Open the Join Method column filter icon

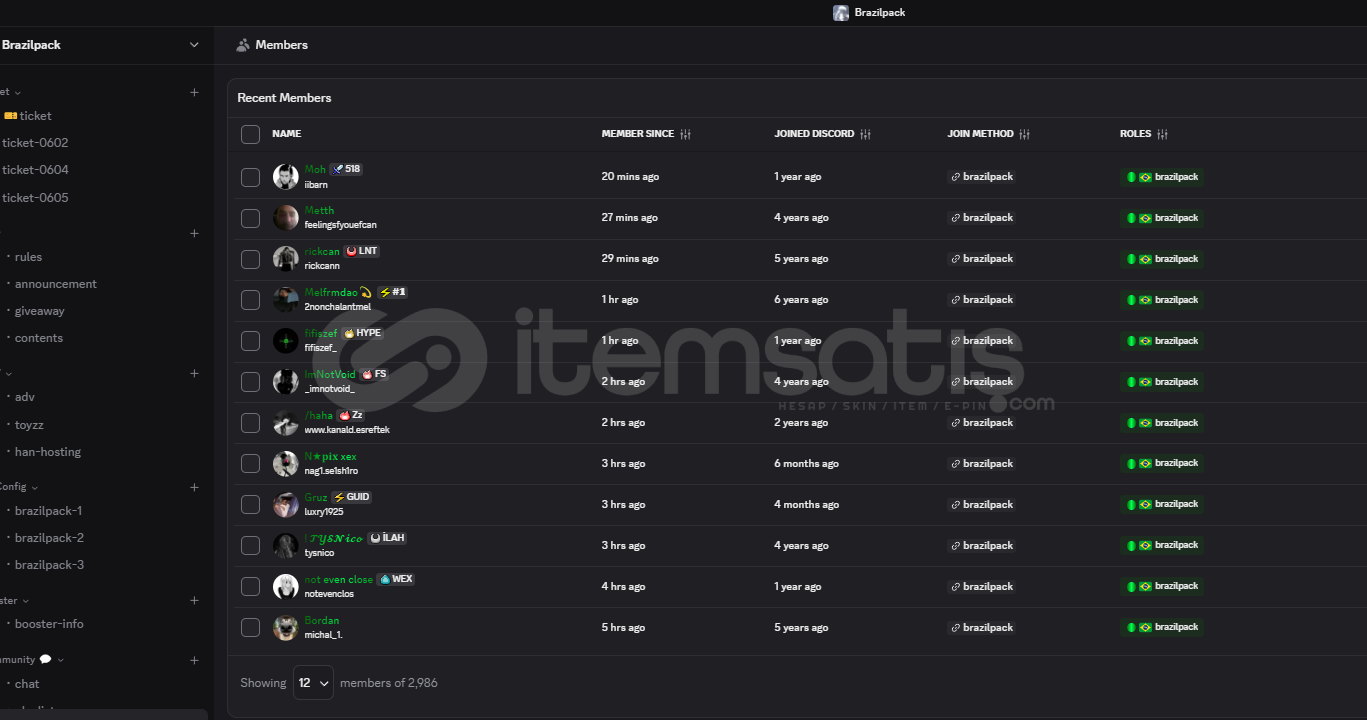pyautogui.click(x=1024, y=134)
